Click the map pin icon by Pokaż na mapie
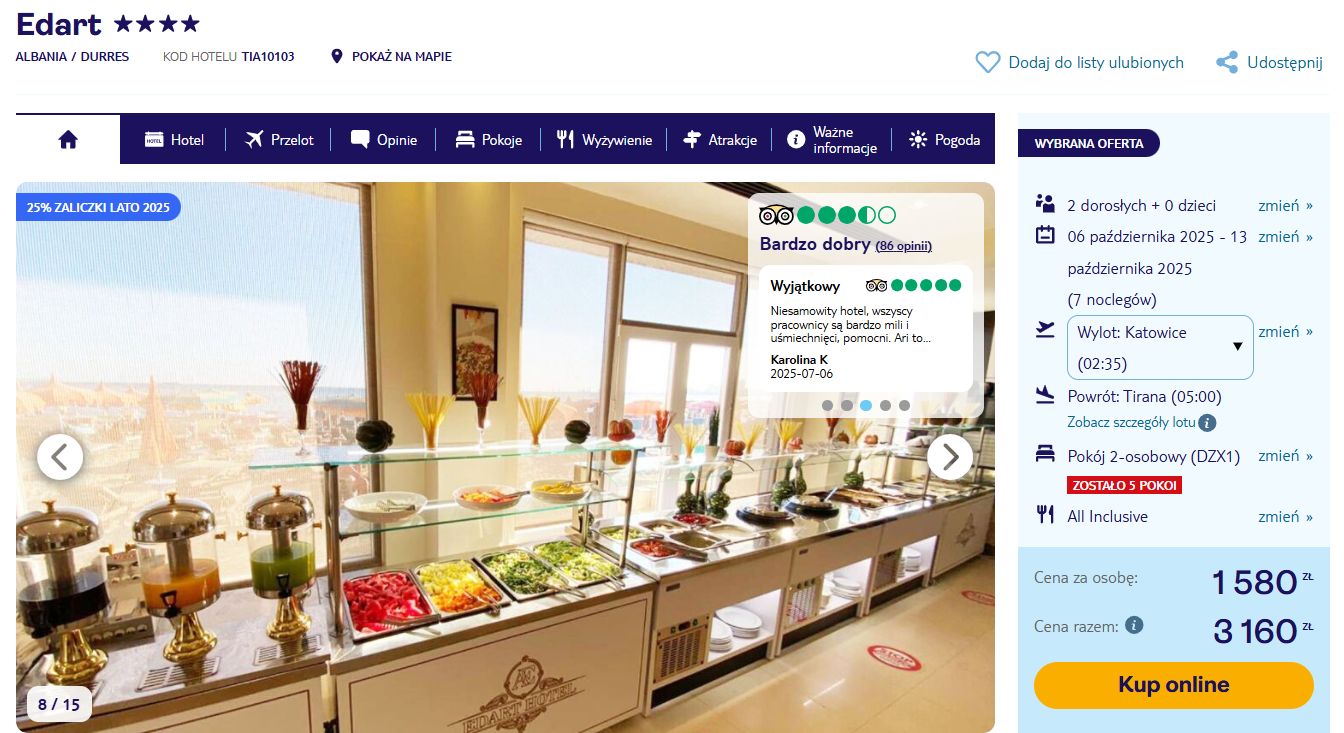 [x=337, y=57]
